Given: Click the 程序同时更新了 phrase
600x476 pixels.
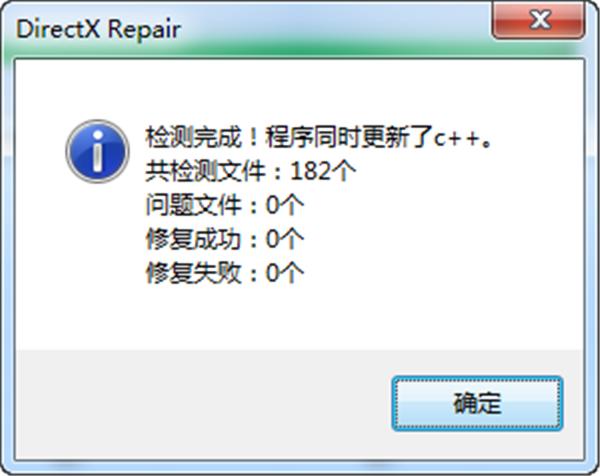Looking at the screenshot, I should click(x=349, y=137).
